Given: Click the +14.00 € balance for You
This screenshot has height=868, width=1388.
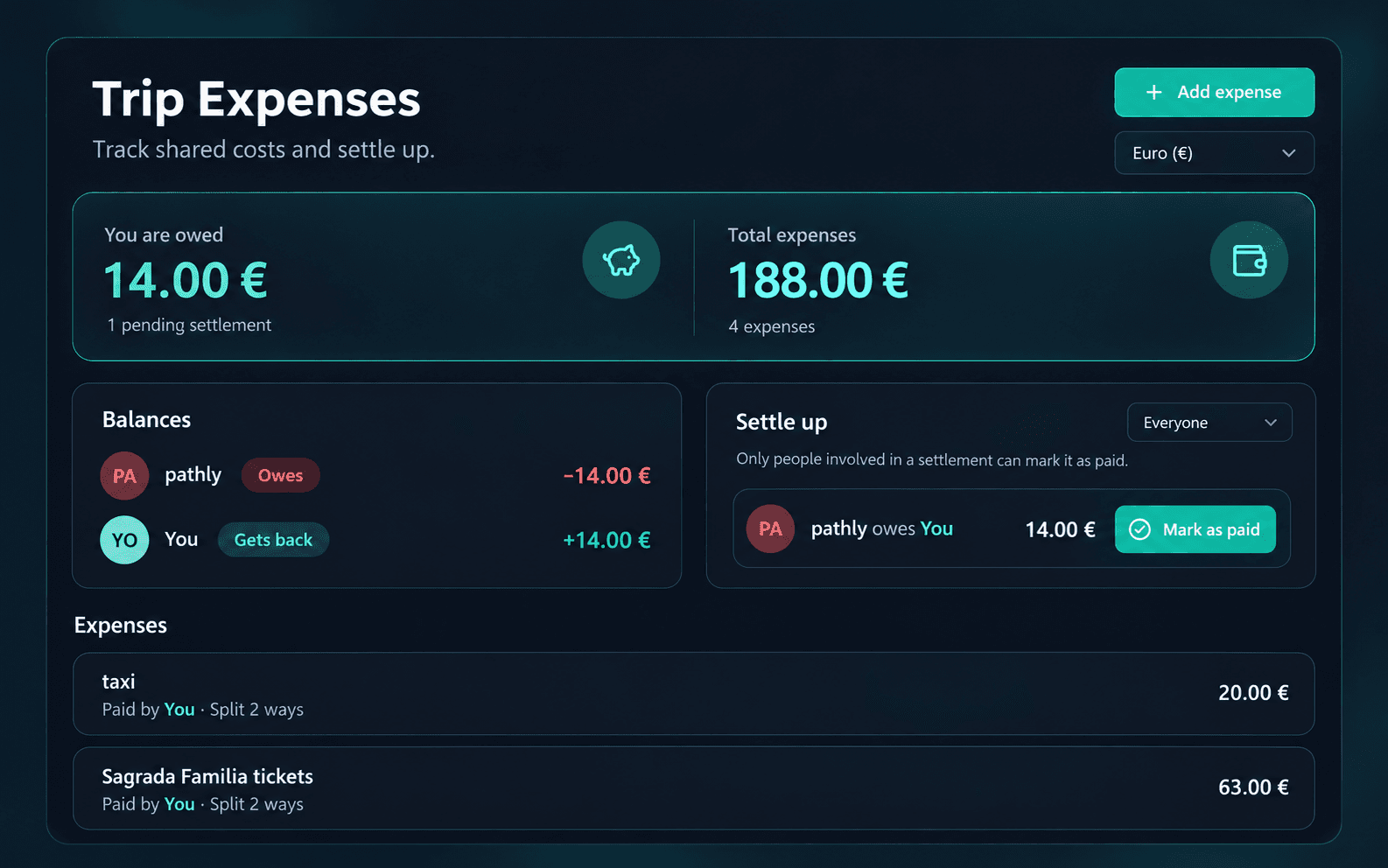Looking at the screenshot, I should click(606, 540).
